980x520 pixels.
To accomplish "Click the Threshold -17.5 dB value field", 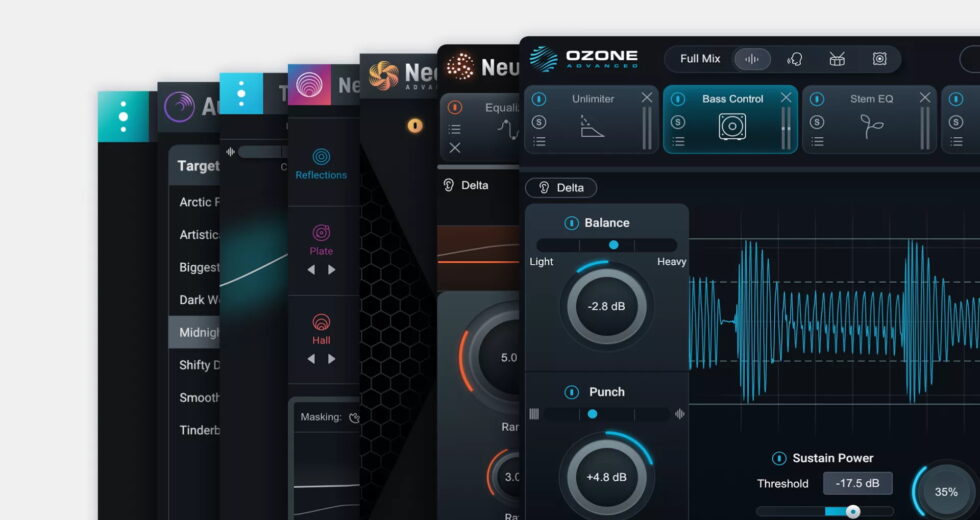I will (x=858, y=483).
